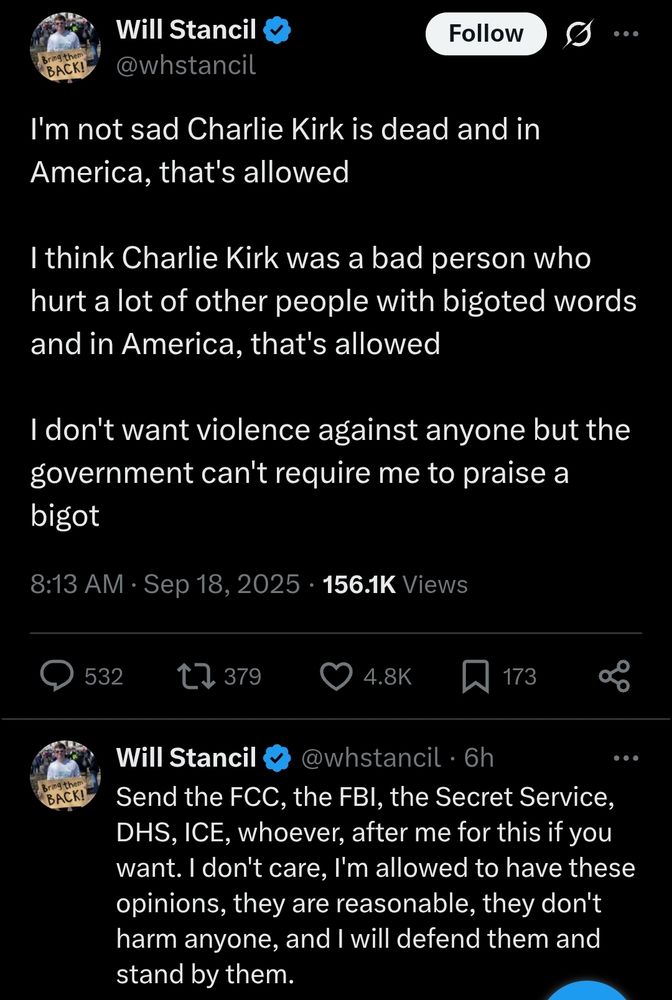Click the share icon on main post
This screenshot has height=1000, width=672.
point(615,676)
